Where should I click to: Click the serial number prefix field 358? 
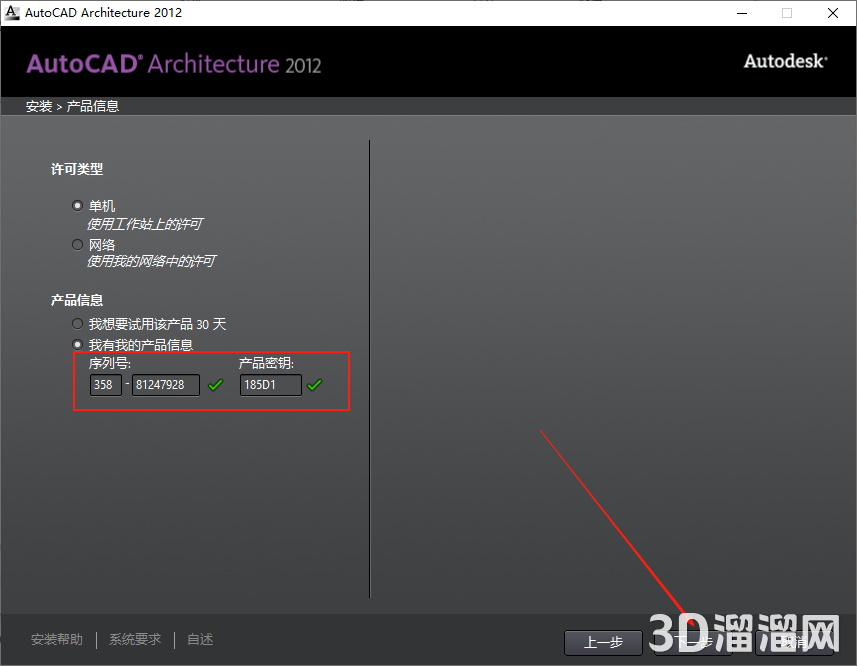click(x=105, y=385)
